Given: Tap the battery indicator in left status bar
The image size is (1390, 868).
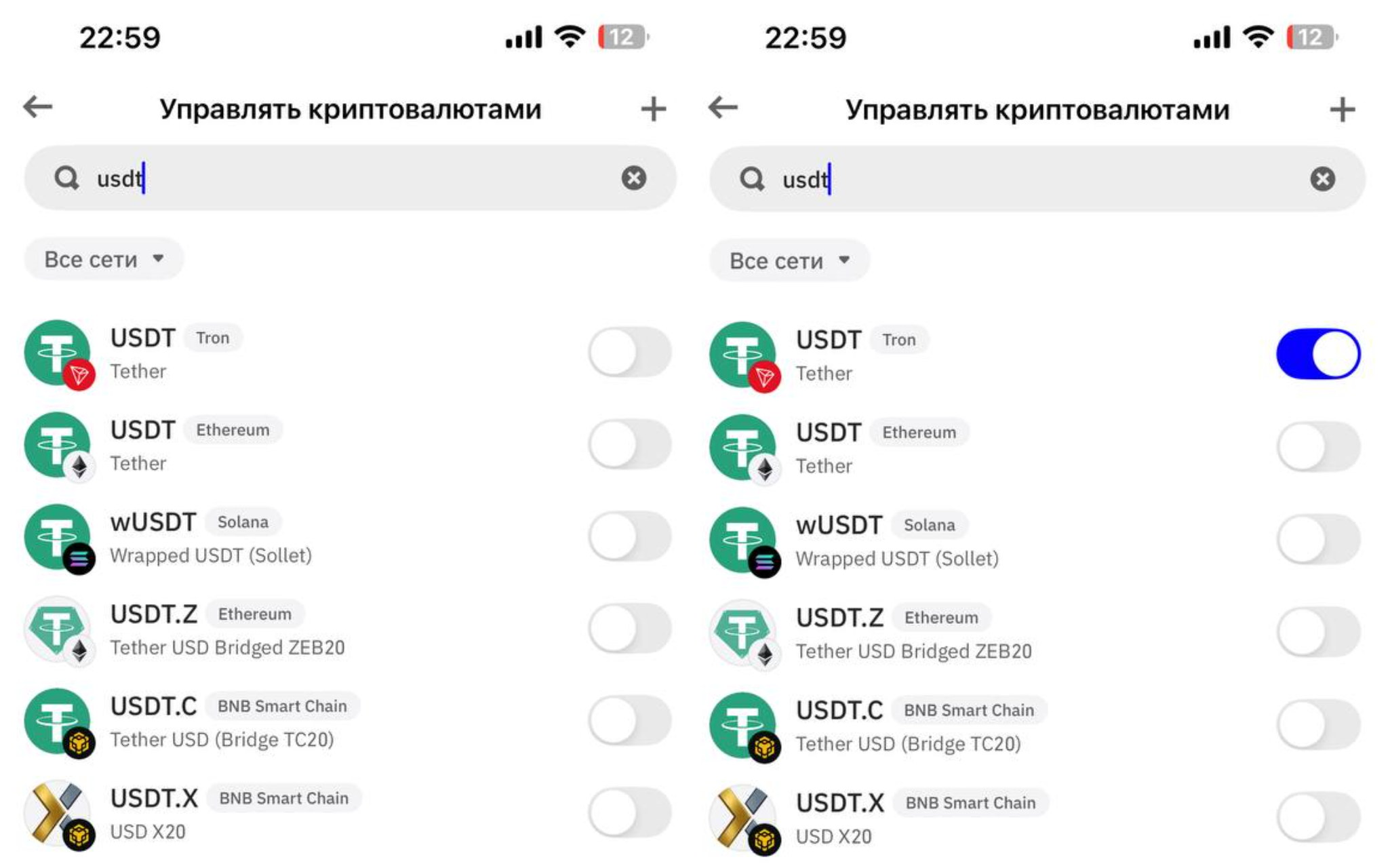Looking at the screenshot, I should (622, 37).
